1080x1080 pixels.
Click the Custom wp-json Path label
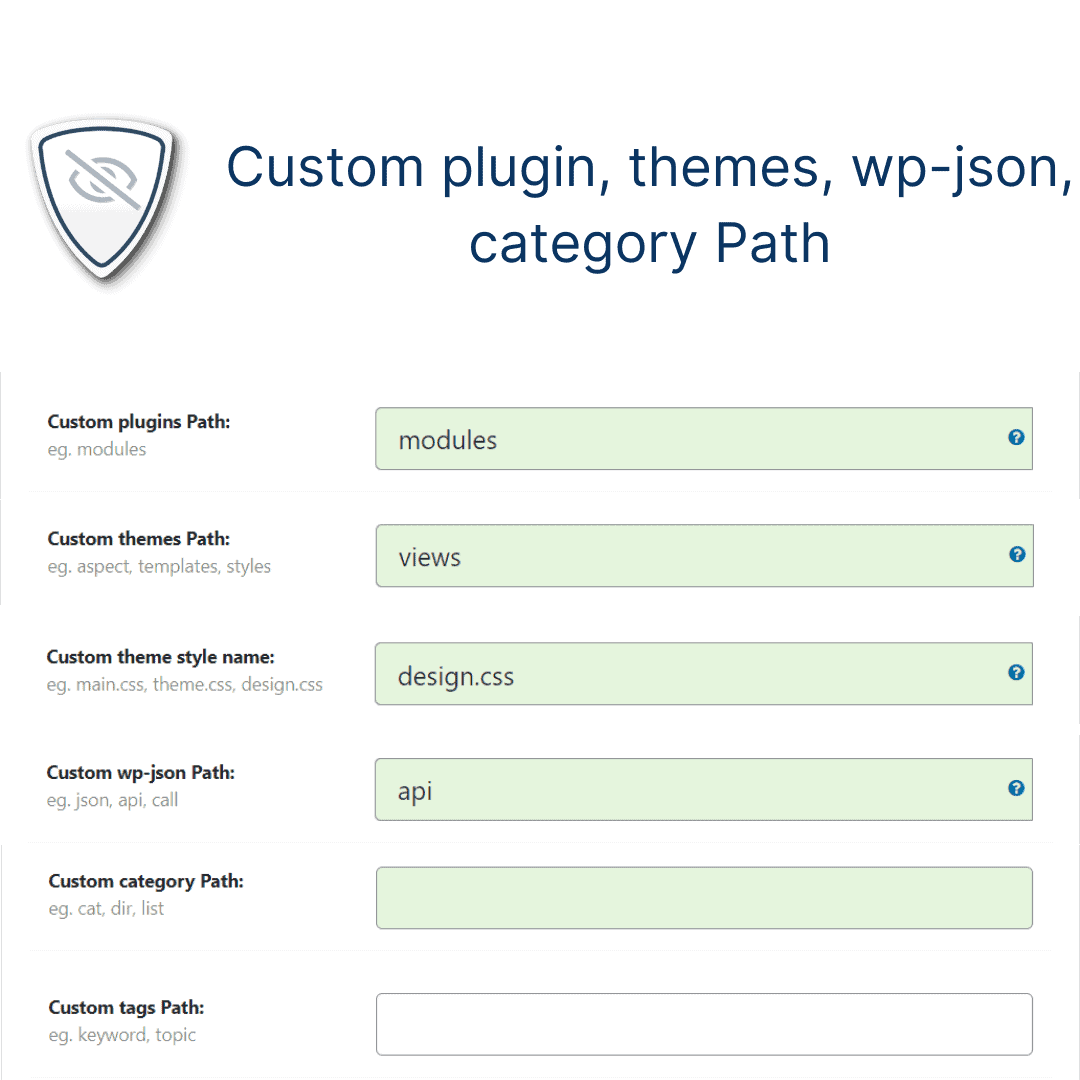point(141,773)
